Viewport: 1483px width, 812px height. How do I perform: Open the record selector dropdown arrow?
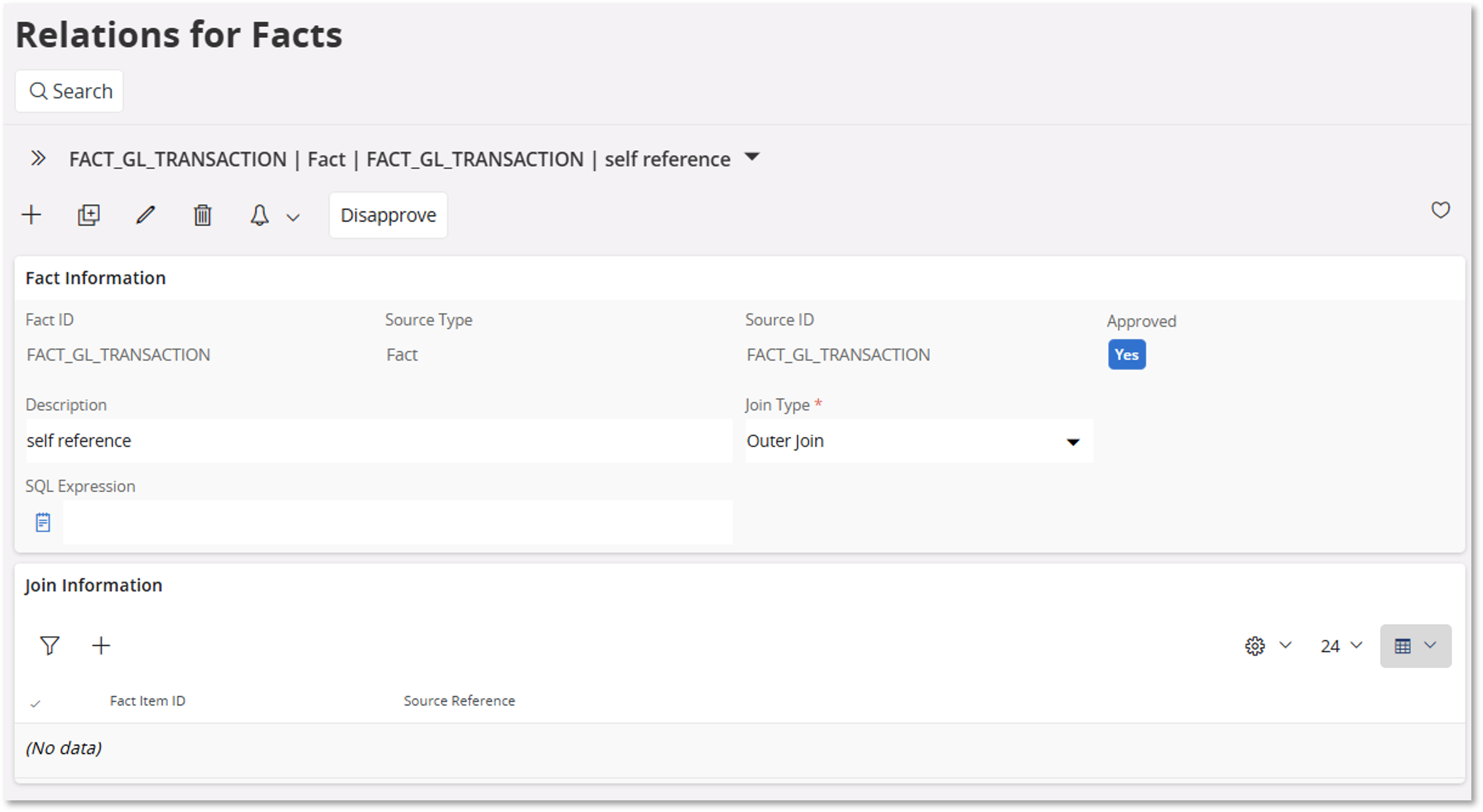(752, 156)
